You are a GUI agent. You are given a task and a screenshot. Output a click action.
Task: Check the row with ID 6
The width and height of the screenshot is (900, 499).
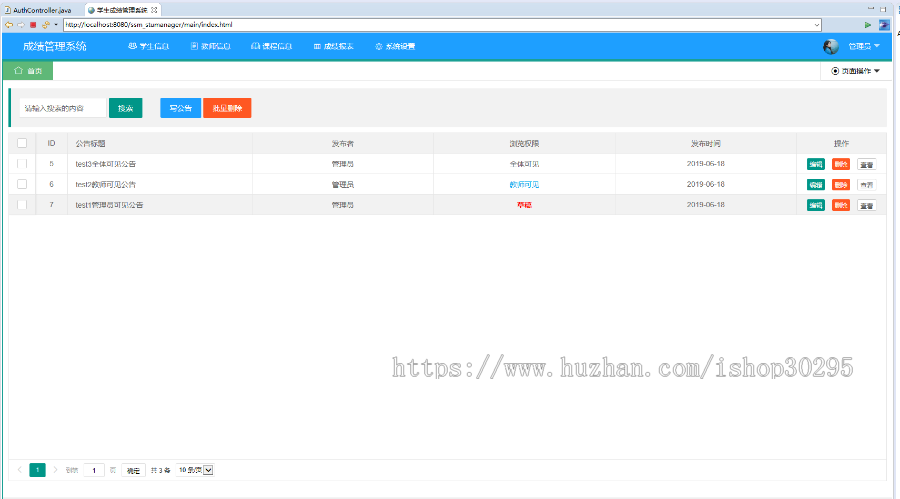coord(22,184)
